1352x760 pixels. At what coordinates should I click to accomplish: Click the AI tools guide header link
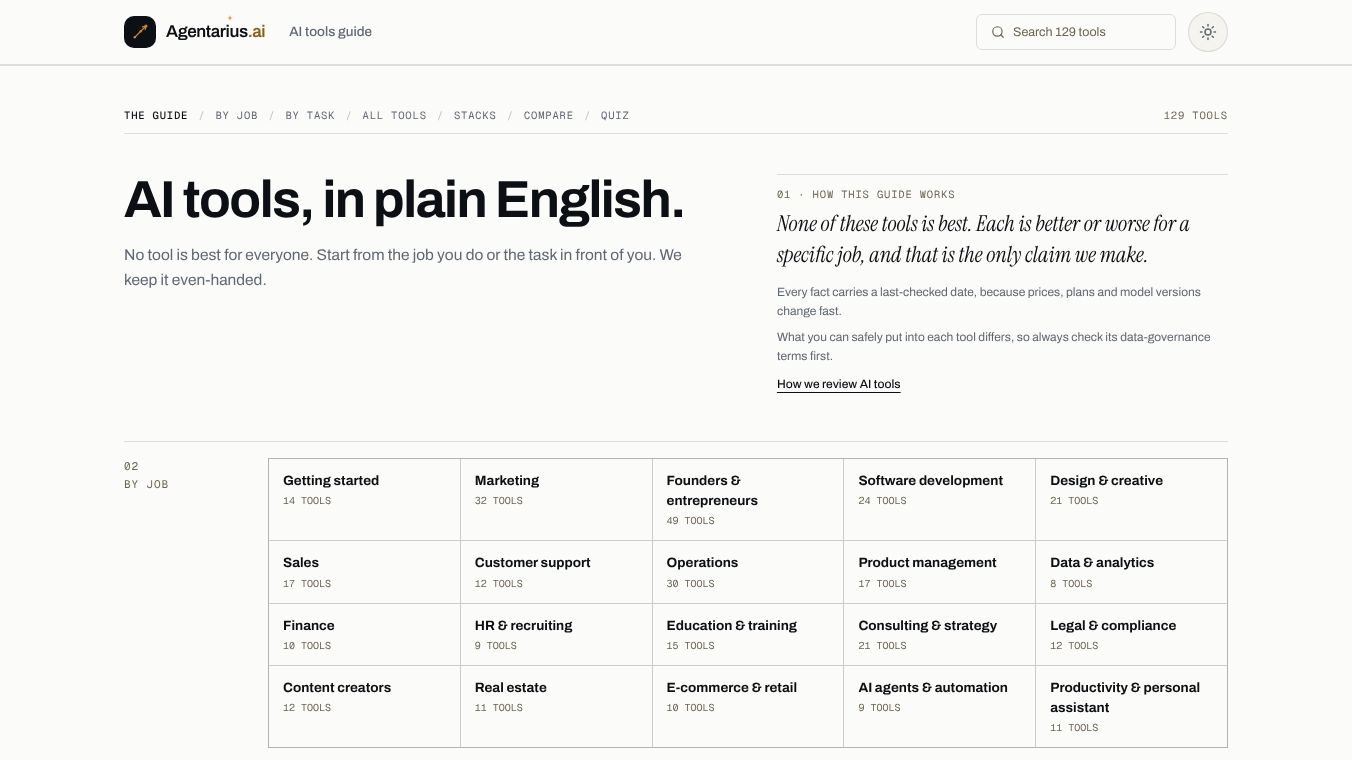(x=330, y=32)
